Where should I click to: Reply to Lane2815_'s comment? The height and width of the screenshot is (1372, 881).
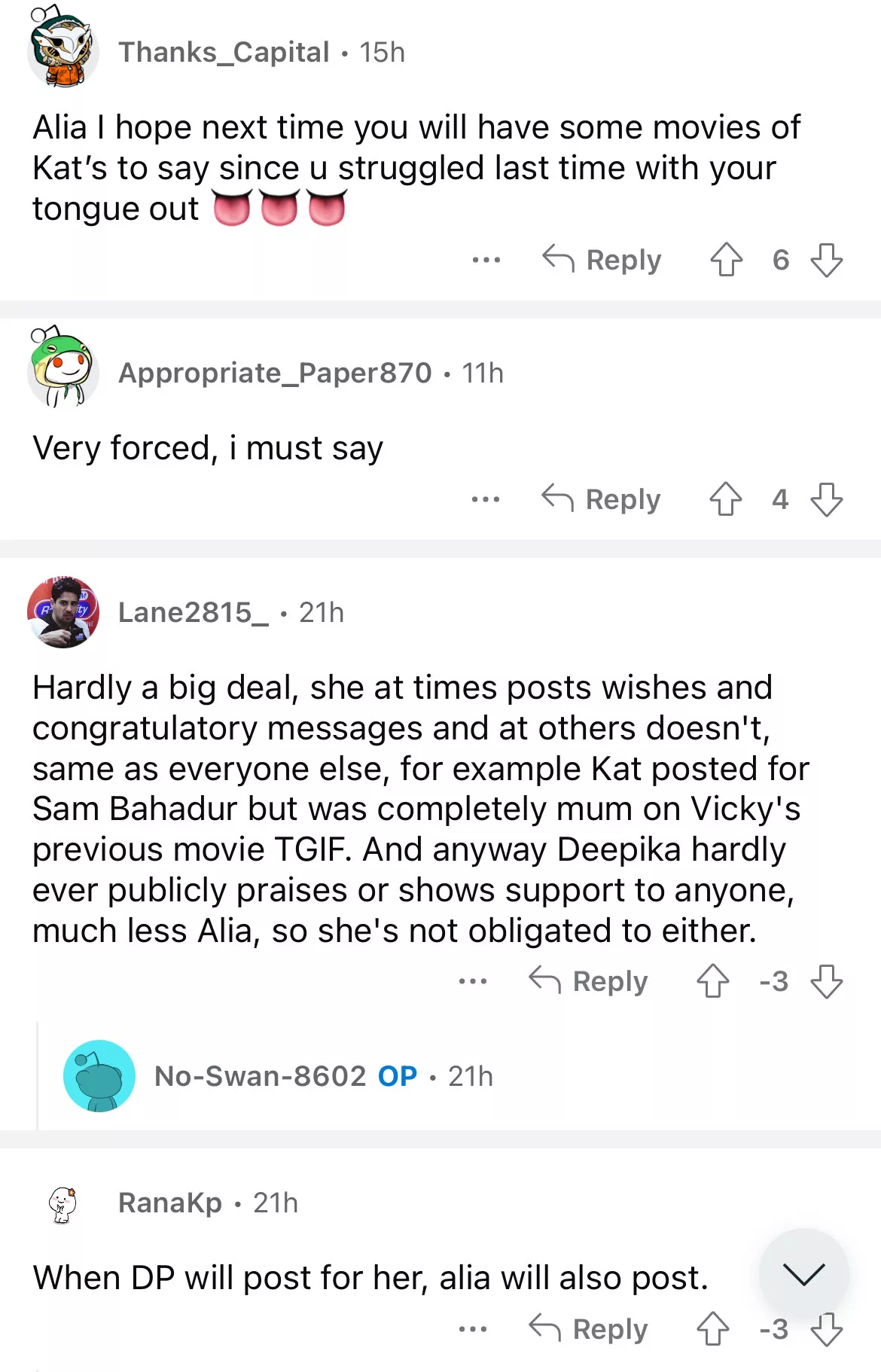(589, 981)
